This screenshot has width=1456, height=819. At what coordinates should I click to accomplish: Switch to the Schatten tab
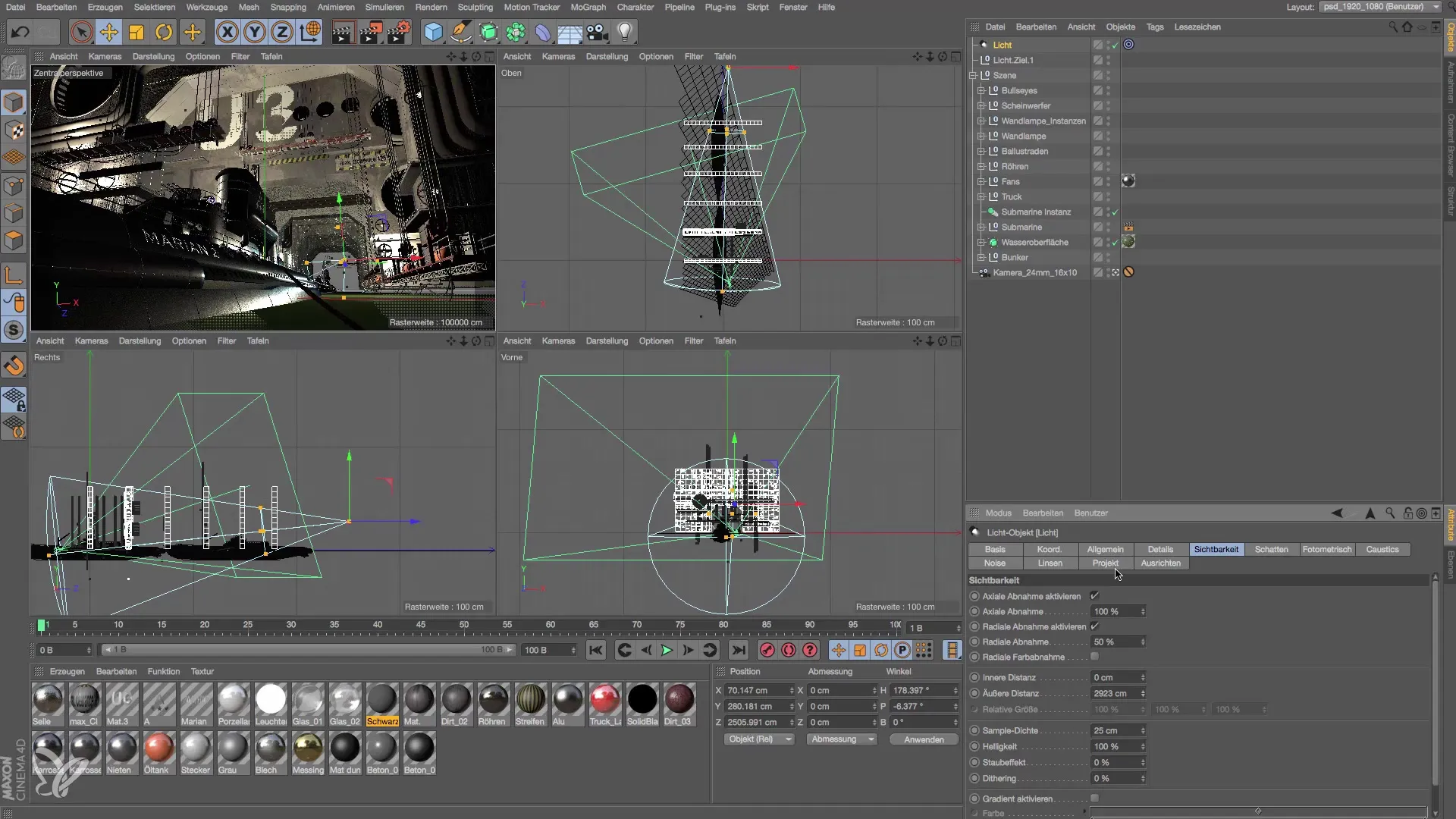click(1272, 549)
